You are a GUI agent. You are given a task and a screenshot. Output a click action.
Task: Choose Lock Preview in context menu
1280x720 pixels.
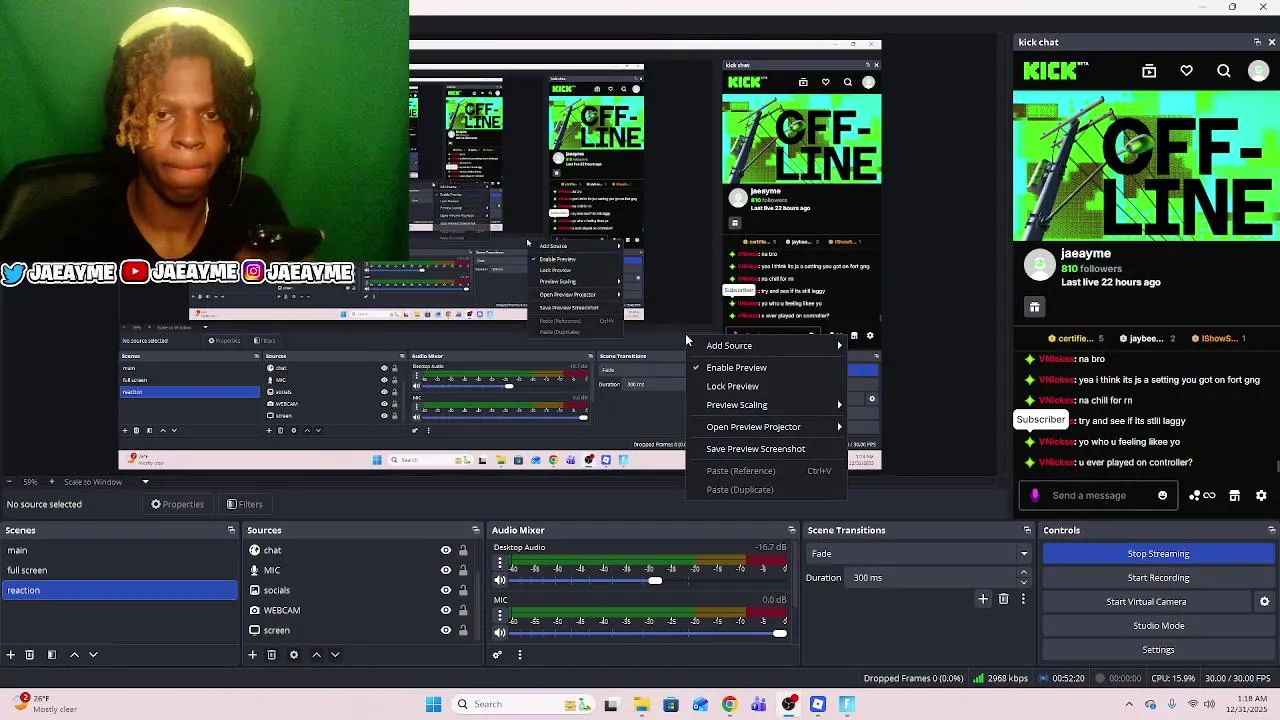pyautogui.click(x=766, y=387)
